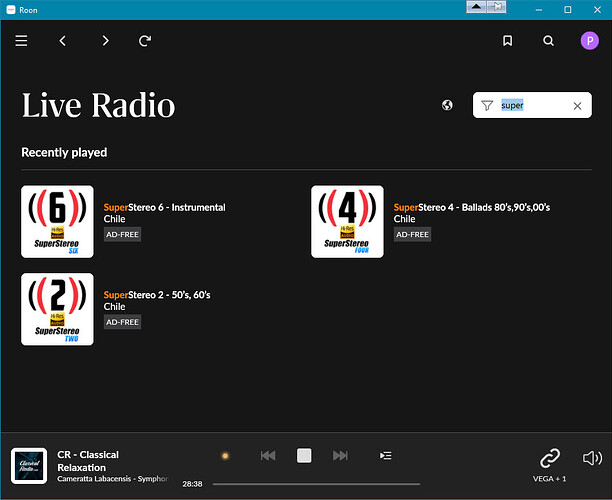Viewport: 612px width, 500px height.
Task: Navigate forward with the right arrow
Action: (105, 41)
